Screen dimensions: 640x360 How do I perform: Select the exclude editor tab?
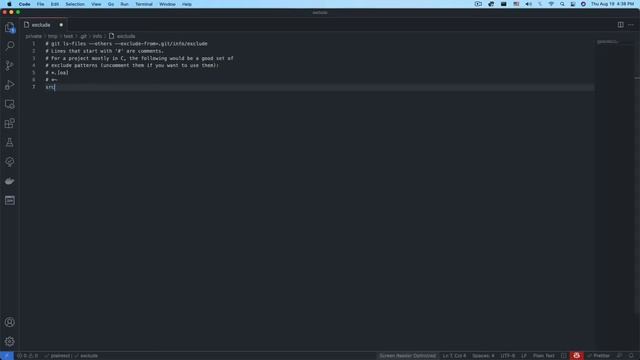click(44, 25)
